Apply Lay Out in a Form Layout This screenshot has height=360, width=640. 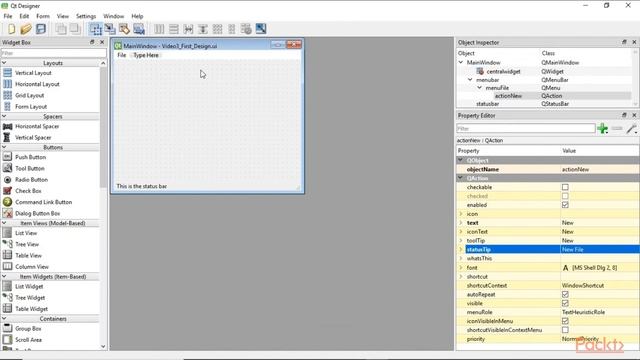[231, 29]
